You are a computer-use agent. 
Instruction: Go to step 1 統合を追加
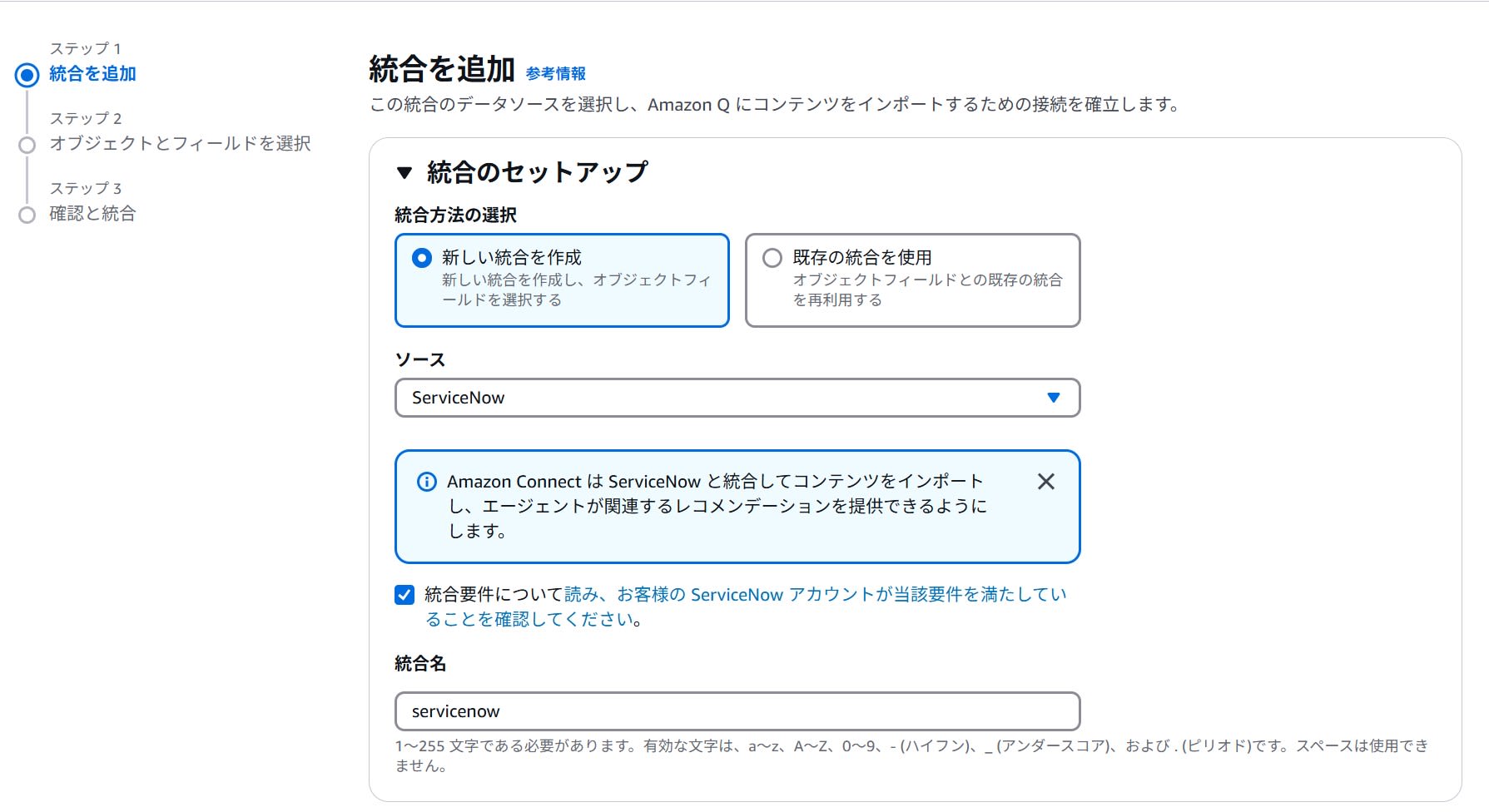tap(92, 74)
